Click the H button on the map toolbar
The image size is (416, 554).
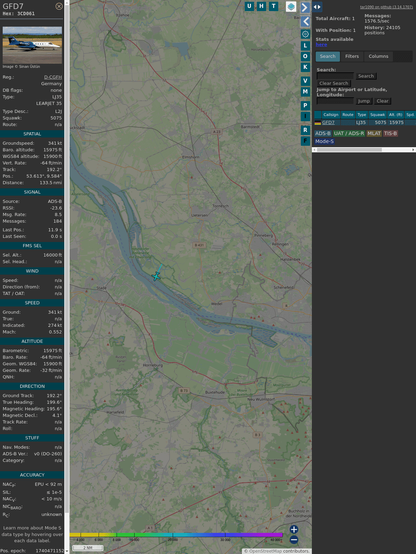pos(262,6)
